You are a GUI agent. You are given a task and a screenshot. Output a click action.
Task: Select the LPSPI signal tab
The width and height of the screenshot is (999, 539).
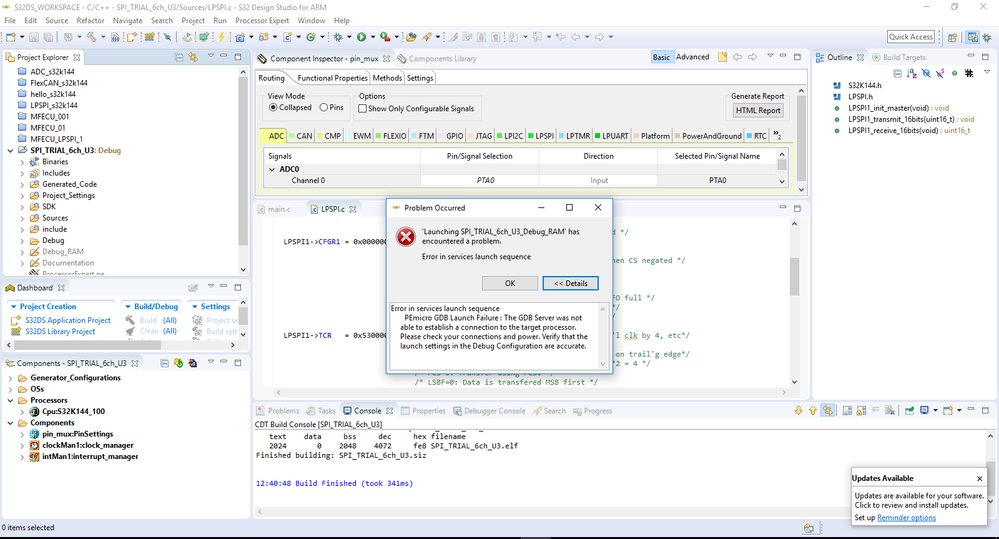541,136
